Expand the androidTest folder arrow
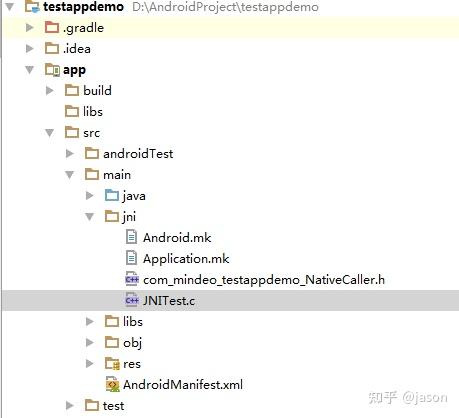459x418 pixels. click(70, 153)
